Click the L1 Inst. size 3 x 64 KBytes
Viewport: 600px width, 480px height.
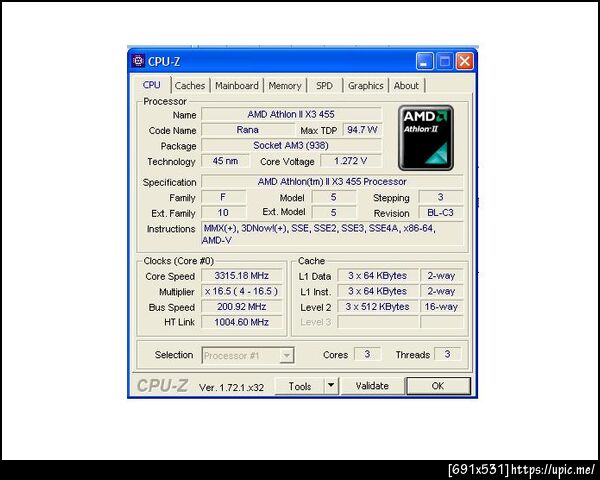coord(378,291)
